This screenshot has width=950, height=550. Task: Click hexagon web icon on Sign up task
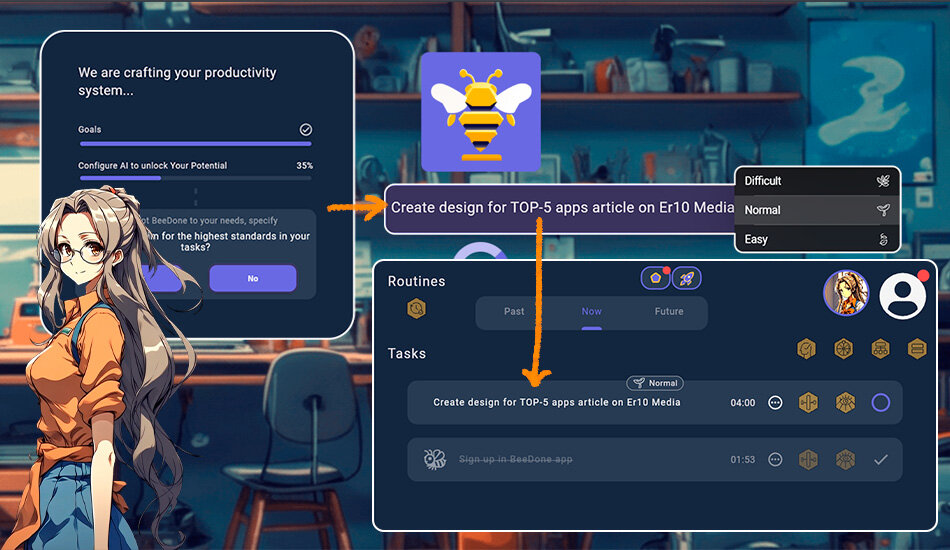click(x=845, y=460)
